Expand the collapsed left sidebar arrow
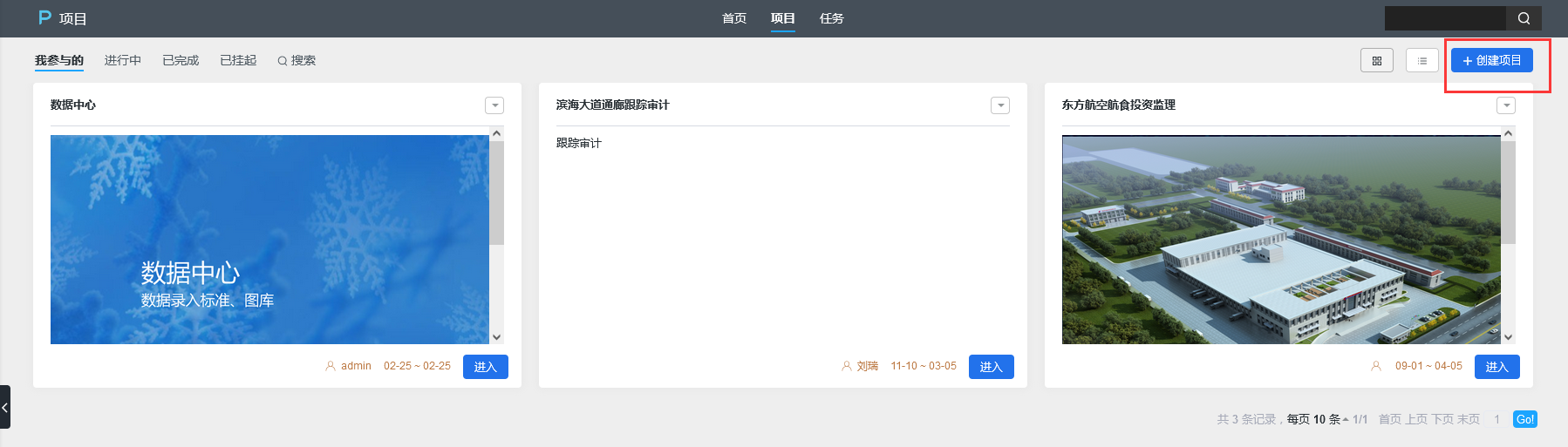Screen dimensions: 1568x447 (4, 407)
